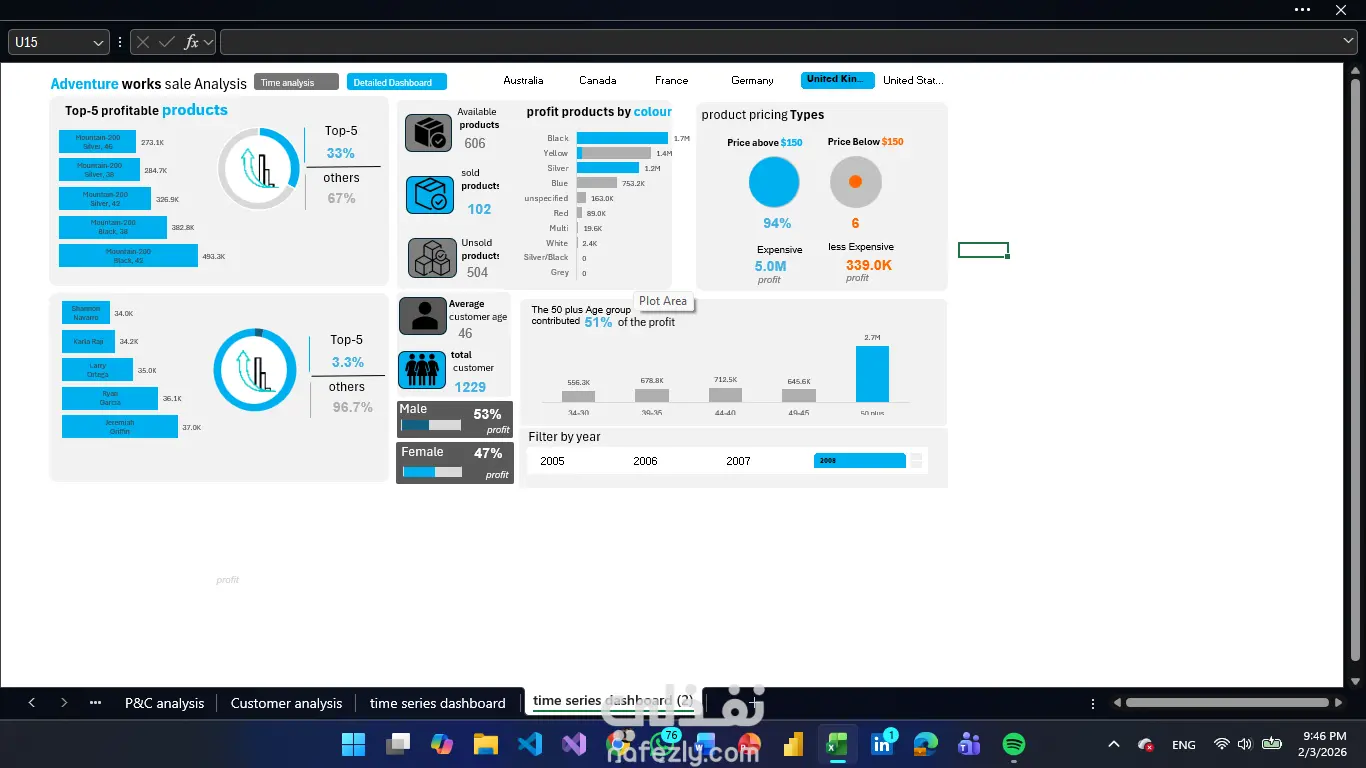This screenshot has height=768, width=1366.
Task: Click the Female profit progress bar
Action: 432,472
